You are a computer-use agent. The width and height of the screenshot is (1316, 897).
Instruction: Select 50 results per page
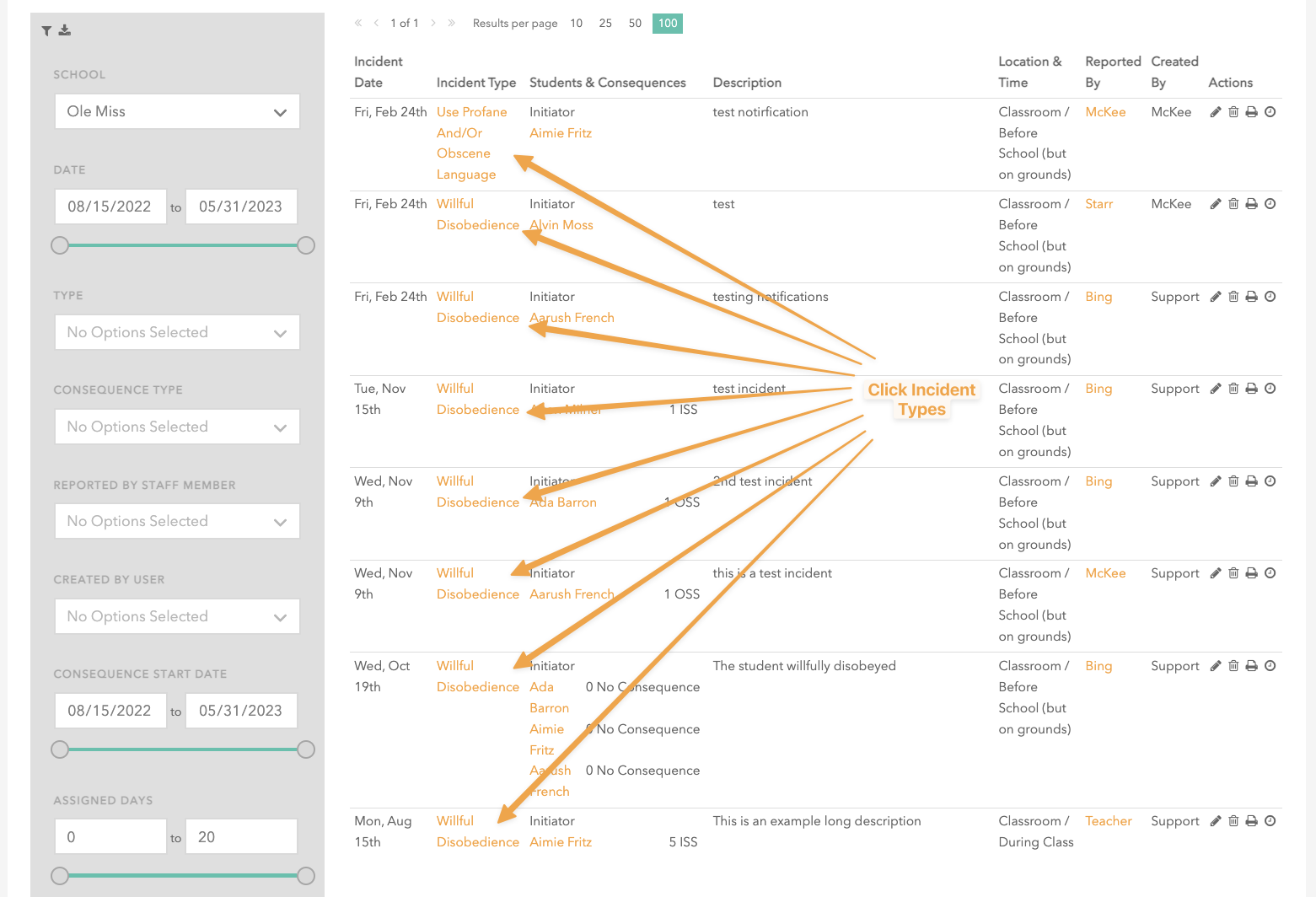pos(635,24)
